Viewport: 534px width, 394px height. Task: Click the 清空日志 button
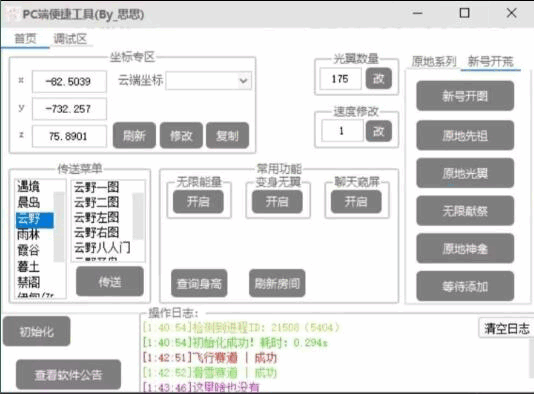[x=506, y=328]
